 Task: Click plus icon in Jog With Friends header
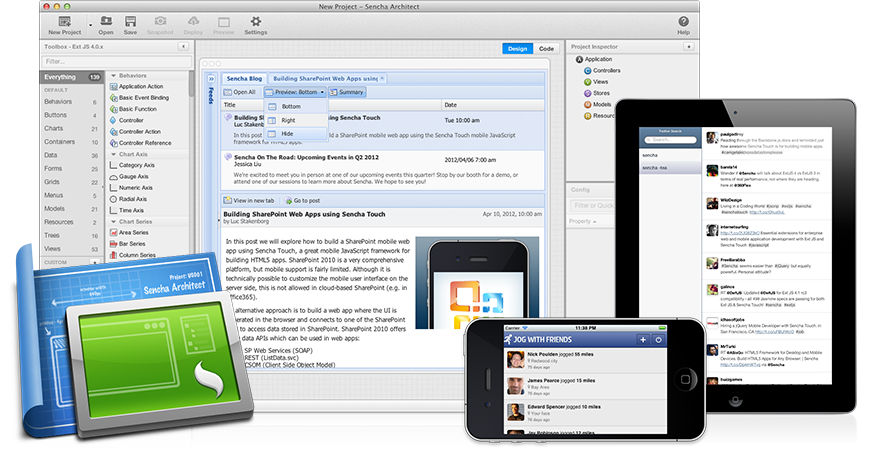643,340
